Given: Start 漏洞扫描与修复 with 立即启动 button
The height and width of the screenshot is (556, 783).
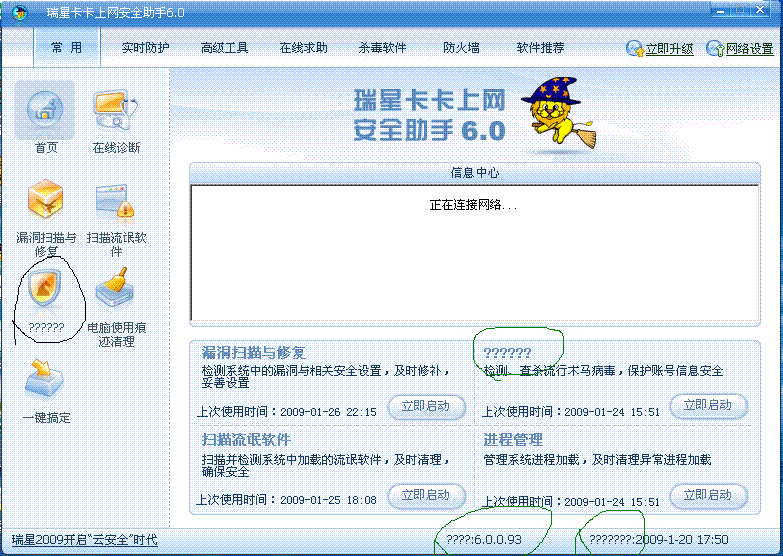Looking at the screenshot, I should (x=426, y=406).
